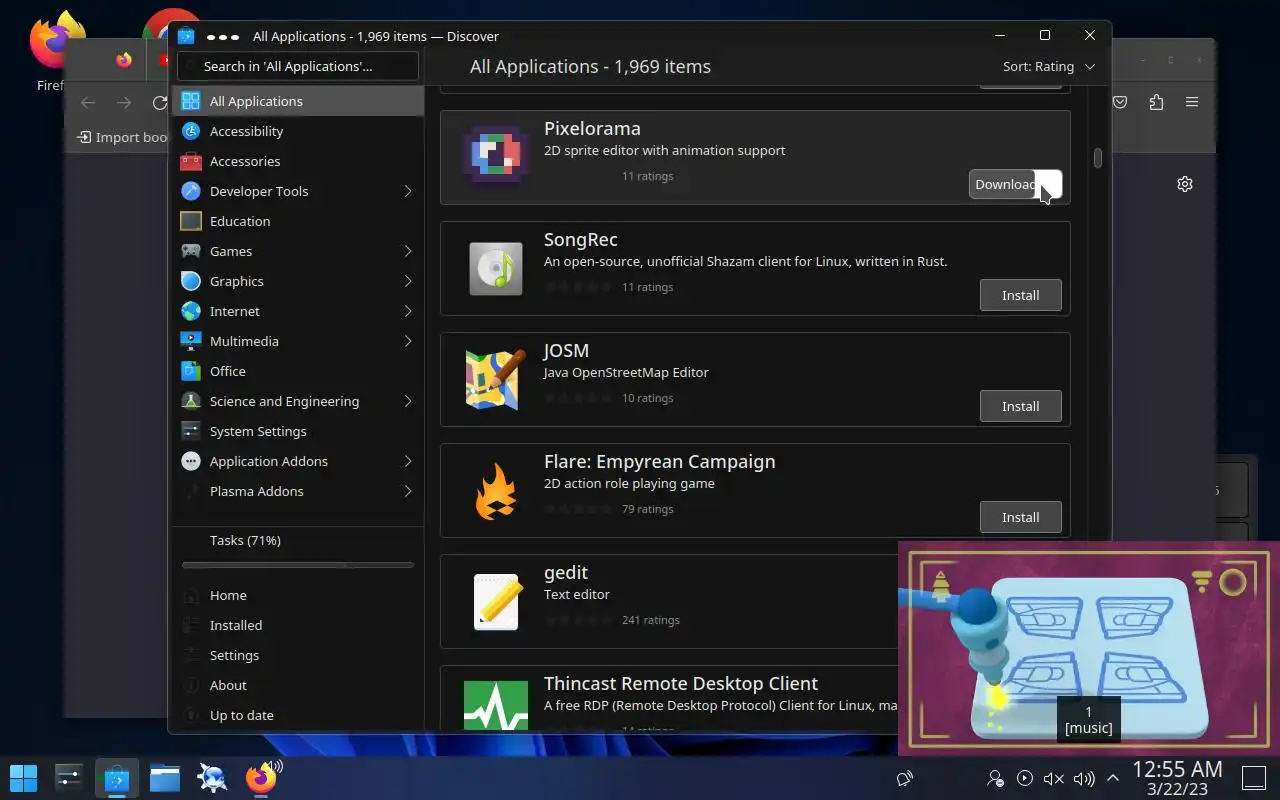Screen dimensions: 1280x800
Task: Select the System Settings category
Action: [298, 431]
